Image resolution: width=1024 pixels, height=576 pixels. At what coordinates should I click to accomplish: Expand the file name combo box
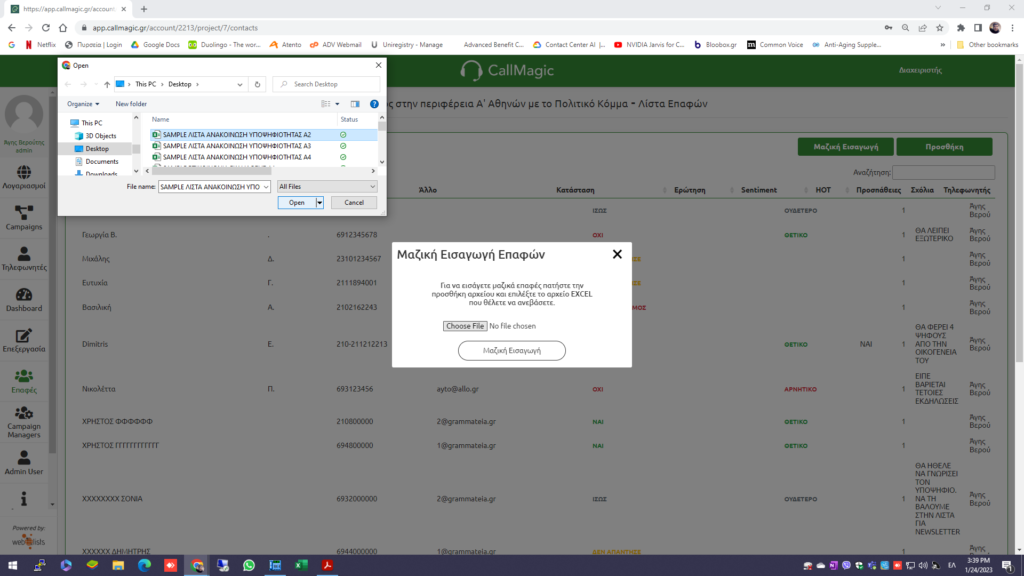click(x=268, y=186)
